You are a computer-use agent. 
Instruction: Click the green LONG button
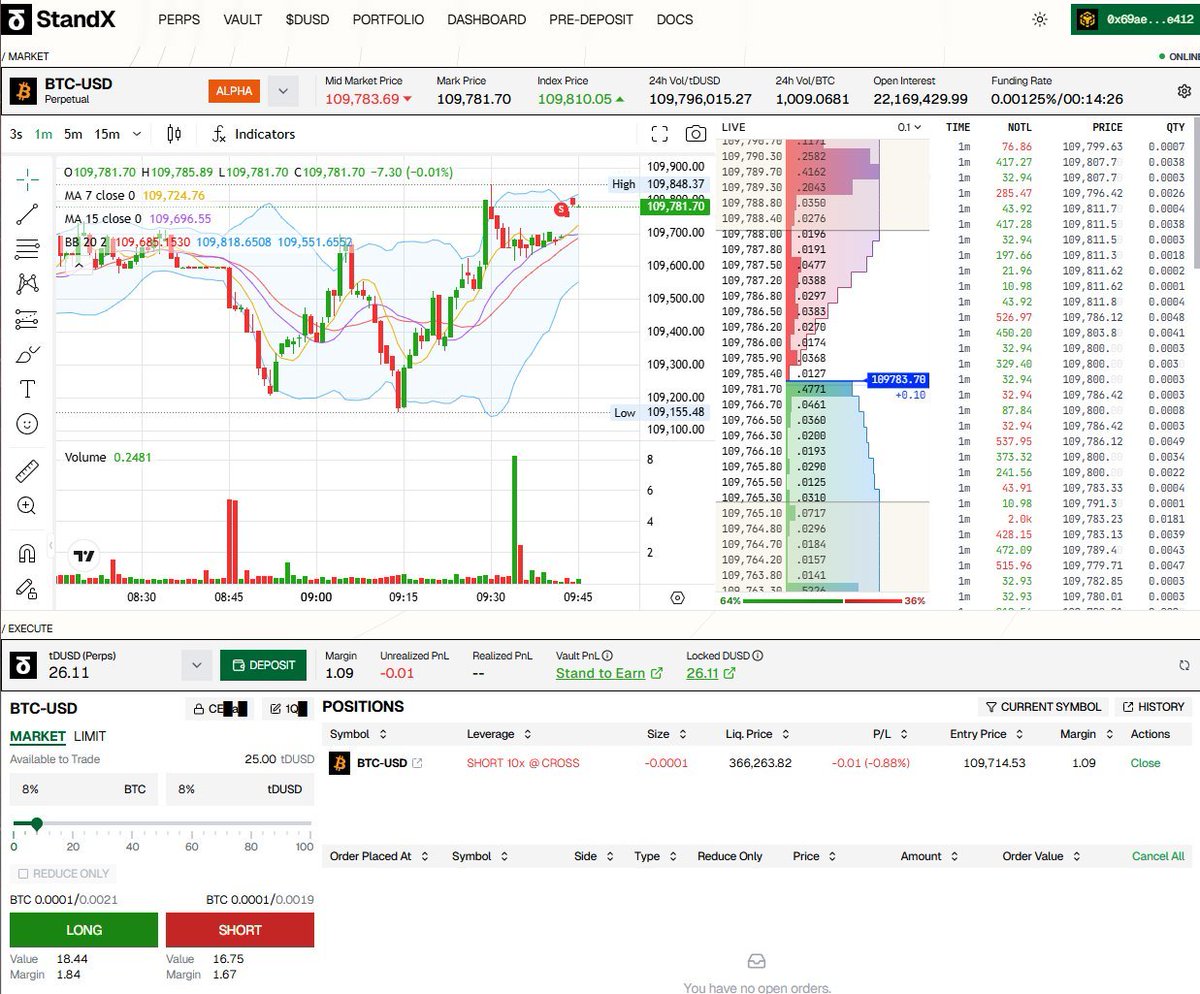point(84,930)
